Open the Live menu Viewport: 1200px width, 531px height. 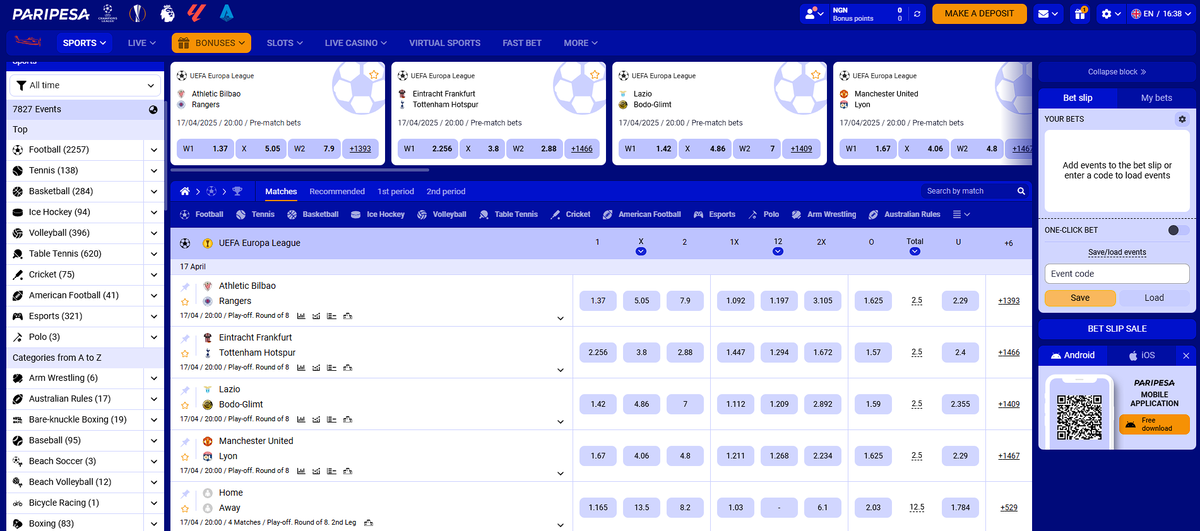coord(143,43)
